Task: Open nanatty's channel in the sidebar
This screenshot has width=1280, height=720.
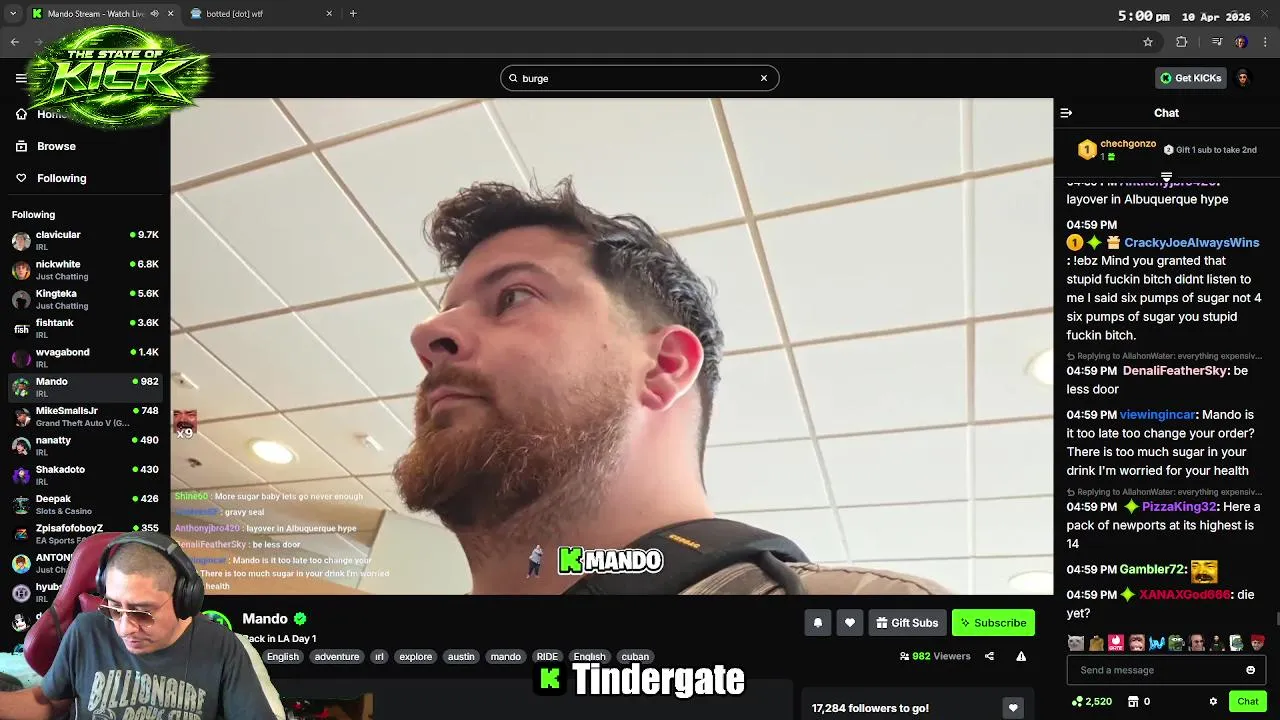Action: (85, 446)
